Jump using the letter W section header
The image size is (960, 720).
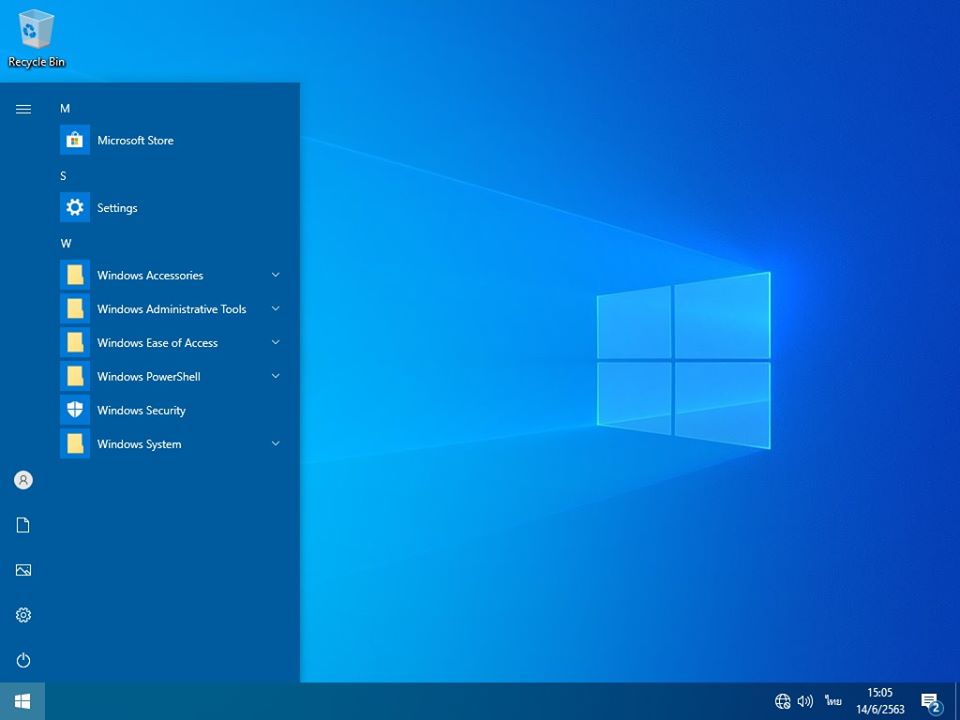click(66, 243)
